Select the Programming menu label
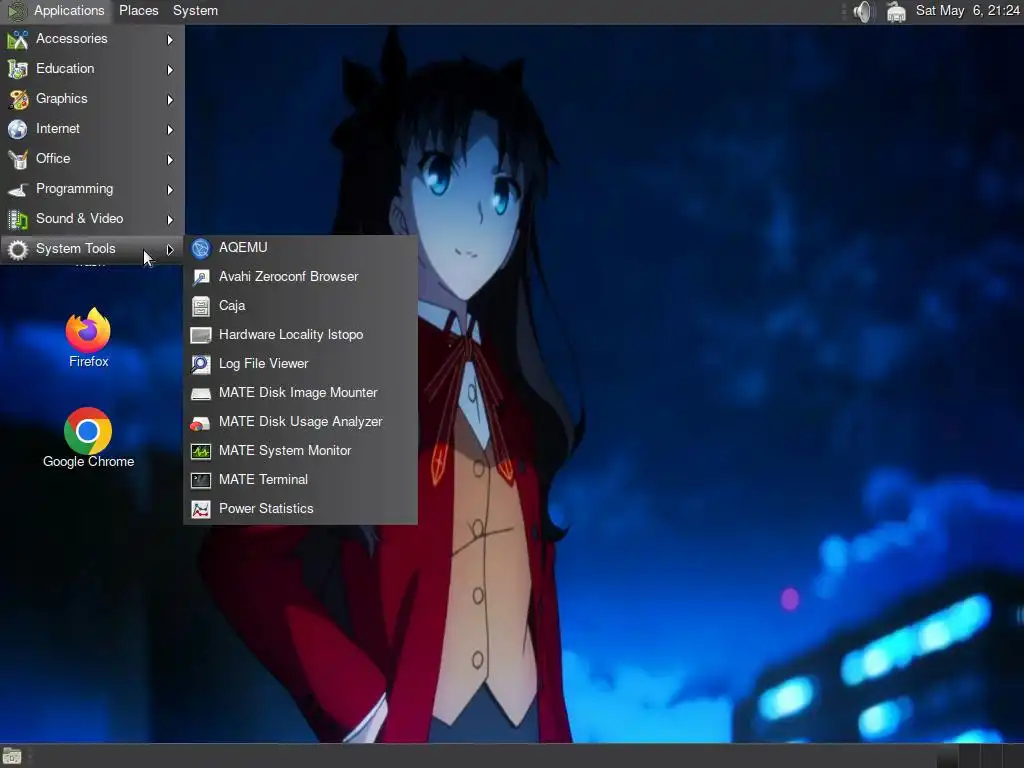Screen dimensions: 1024x768 [74, 189]
